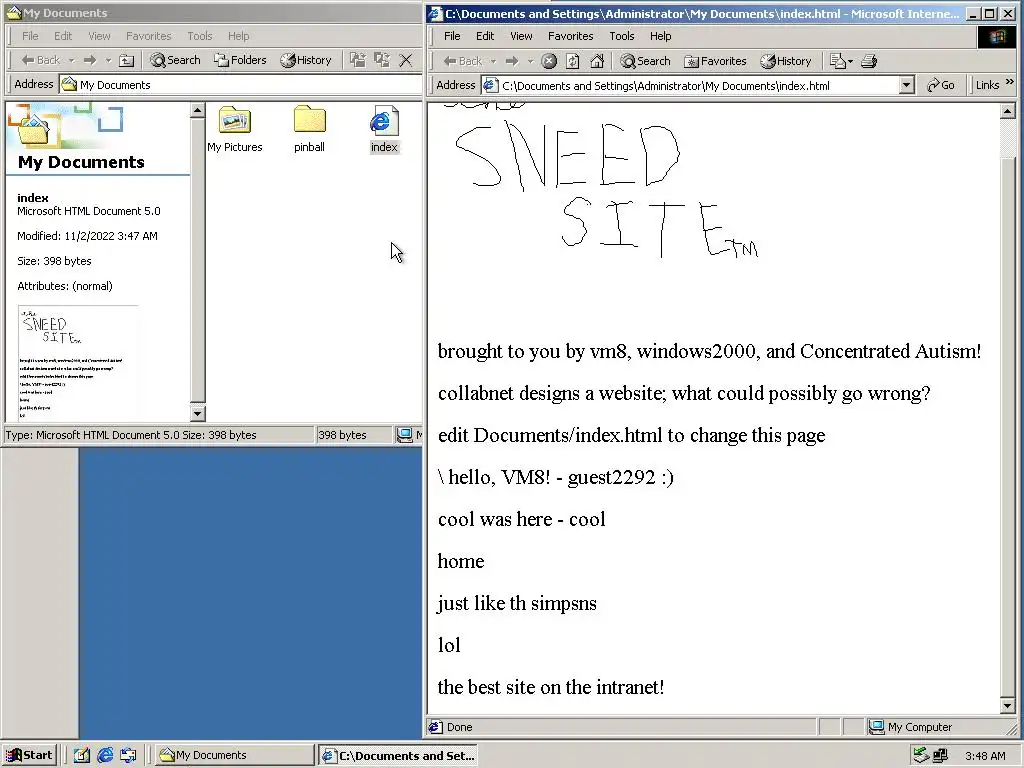This screenshot has height=768, width=1024.
Task: Click Copy To icon in My Documents toolbar
Action: pyautogui.click(x=381, y=60)
